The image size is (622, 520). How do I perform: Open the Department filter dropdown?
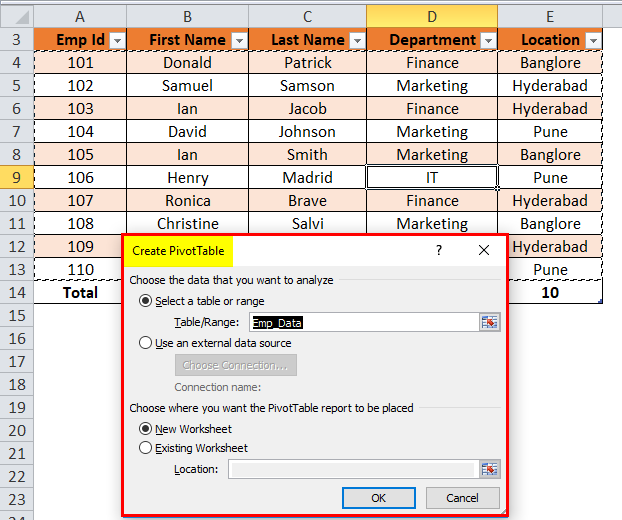pos(487,41)
